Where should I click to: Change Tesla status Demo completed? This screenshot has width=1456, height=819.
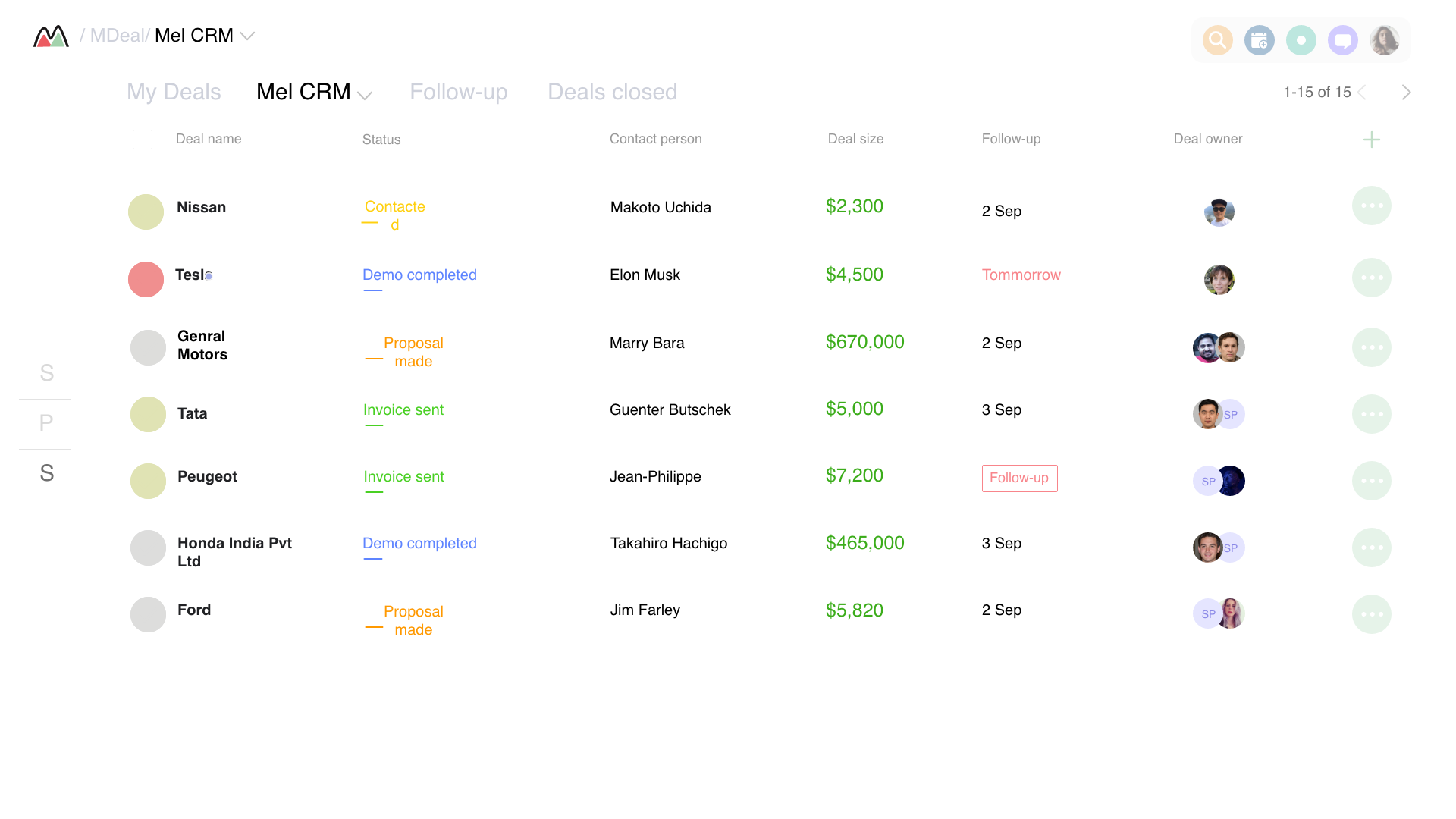coord(419,275)
